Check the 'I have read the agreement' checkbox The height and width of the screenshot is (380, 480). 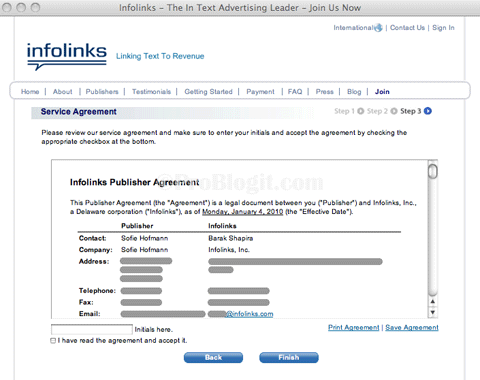(x=53, y=341)
